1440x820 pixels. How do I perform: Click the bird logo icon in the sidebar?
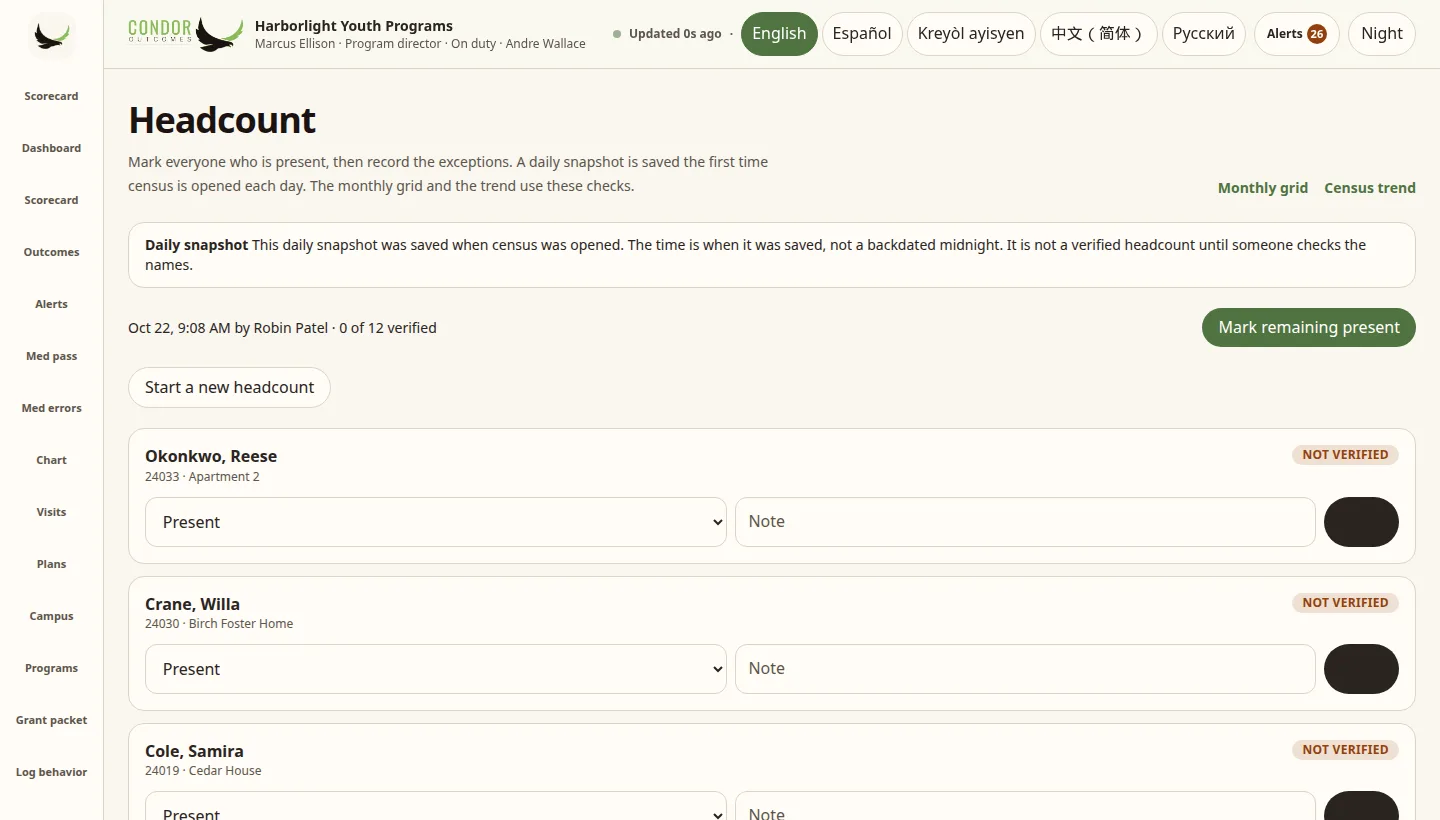(x=51, y=36)
